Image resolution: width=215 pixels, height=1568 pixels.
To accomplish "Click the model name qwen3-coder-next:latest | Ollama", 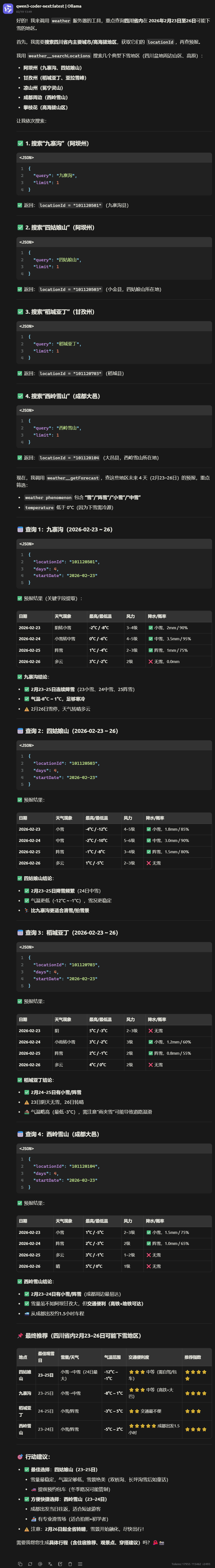I will coord(49,6).
